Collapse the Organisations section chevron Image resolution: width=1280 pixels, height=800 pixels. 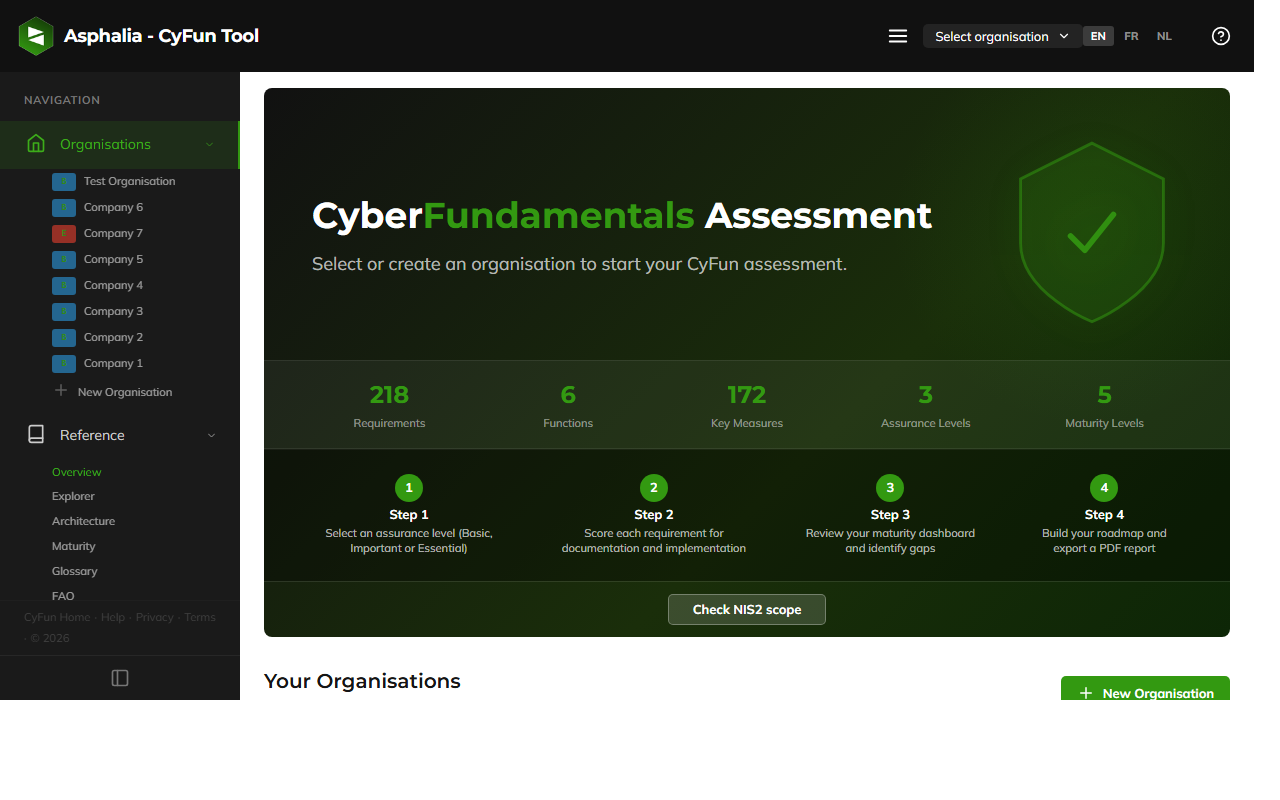[x=210, y=144]
